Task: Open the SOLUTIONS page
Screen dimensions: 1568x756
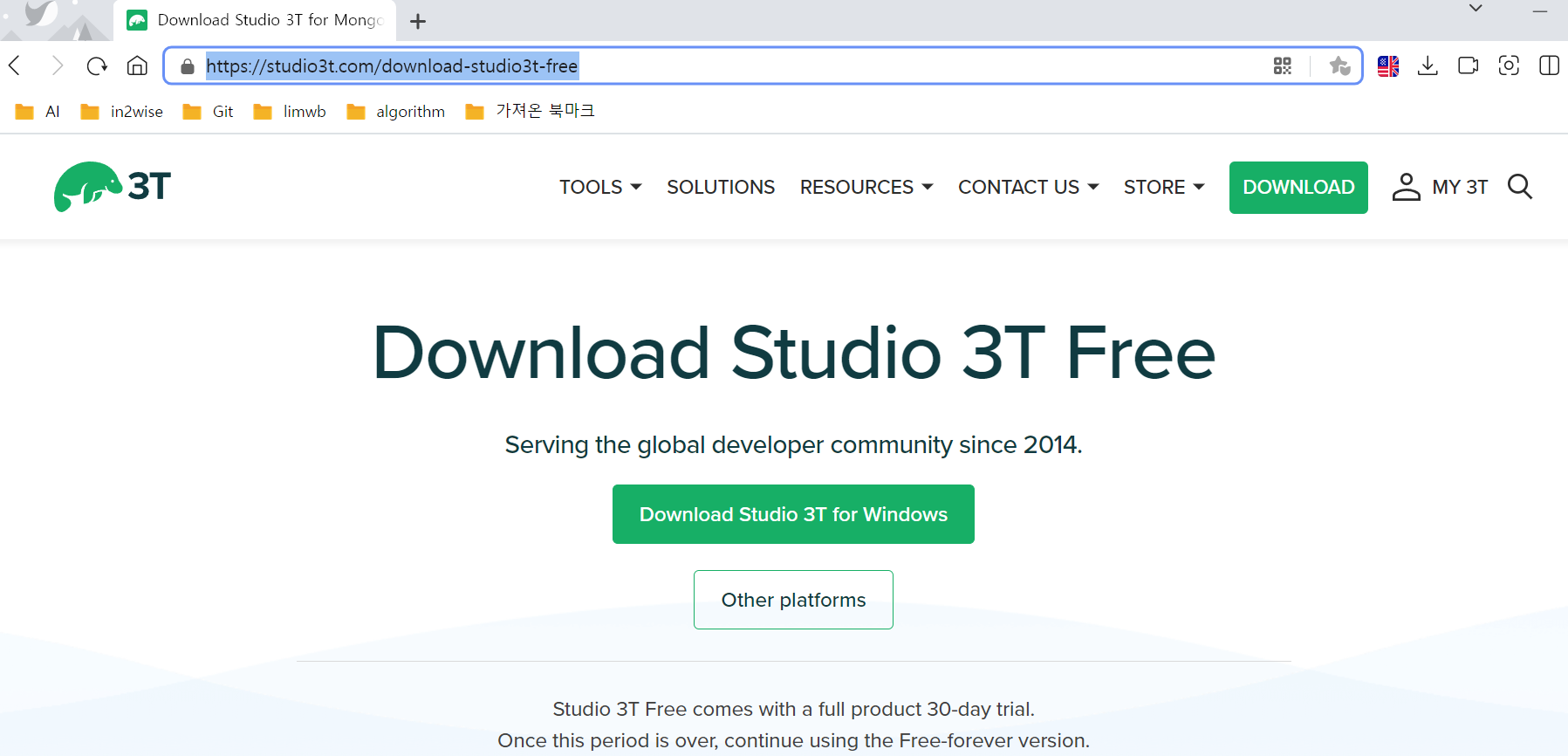Action: (x=721, y=187)
